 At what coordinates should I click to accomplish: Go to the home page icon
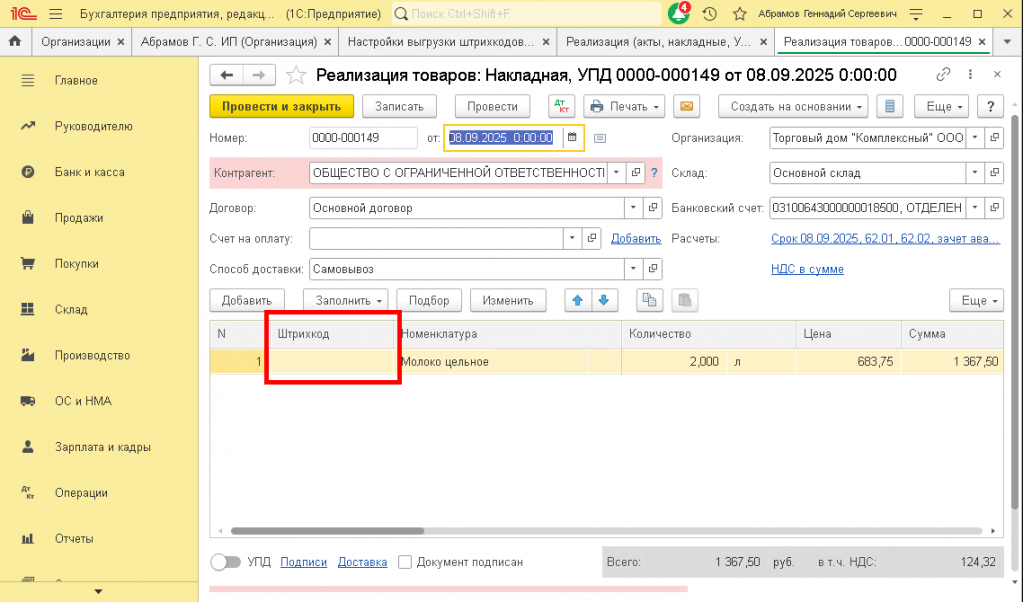pos(14,41)
